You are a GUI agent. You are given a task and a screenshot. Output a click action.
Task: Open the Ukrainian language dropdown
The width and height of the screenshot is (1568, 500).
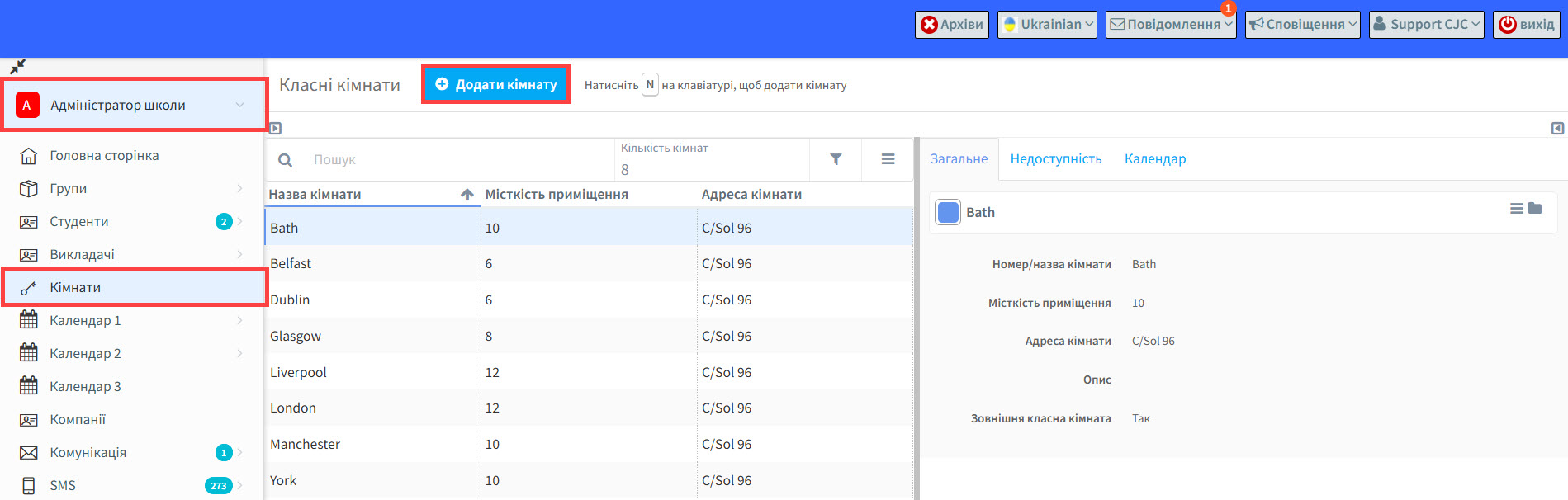[1047, 25]
